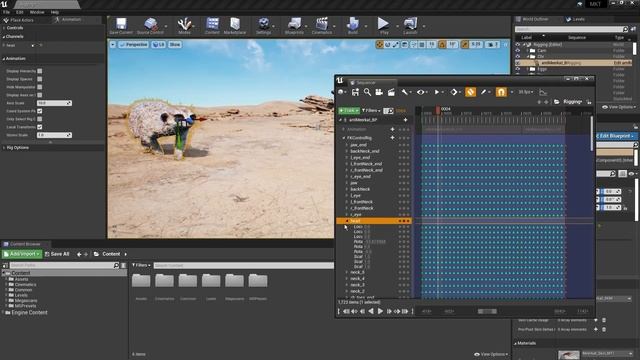Click Sequencer render movie clapperboard icon

click(391, 93)
